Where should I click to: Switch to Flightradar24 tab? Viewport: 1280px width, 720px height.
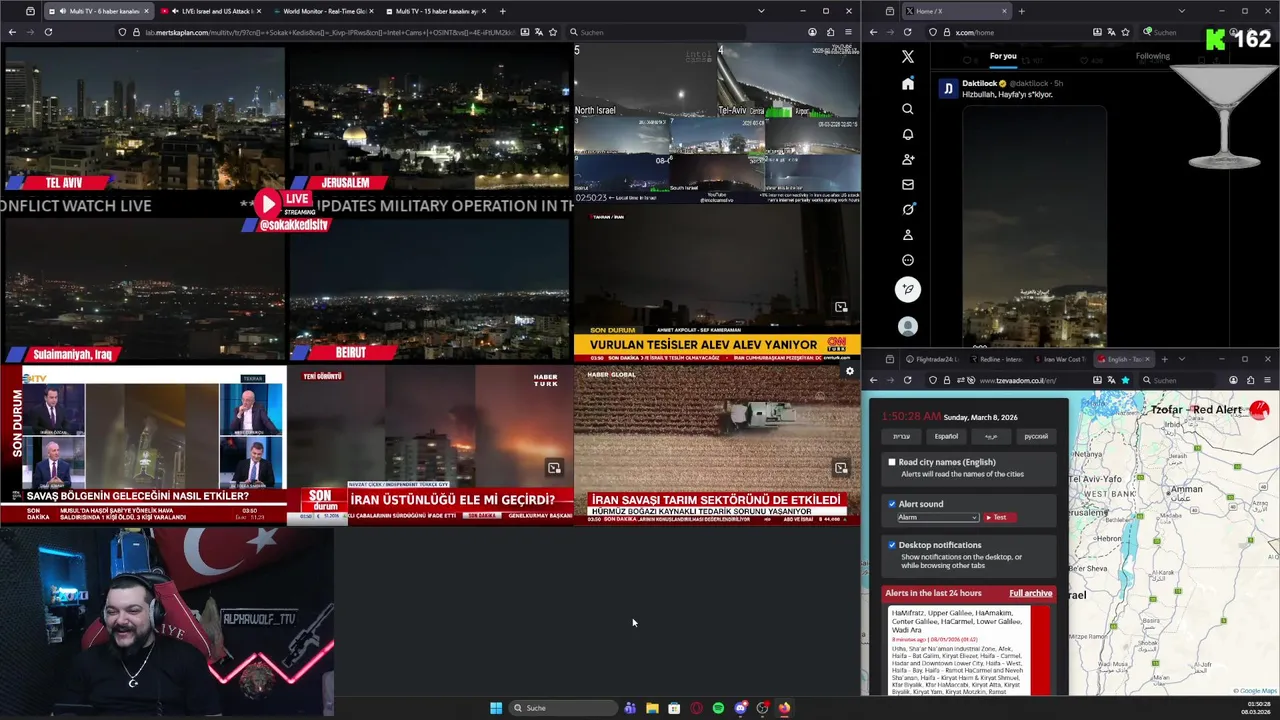tap(931, 359)
